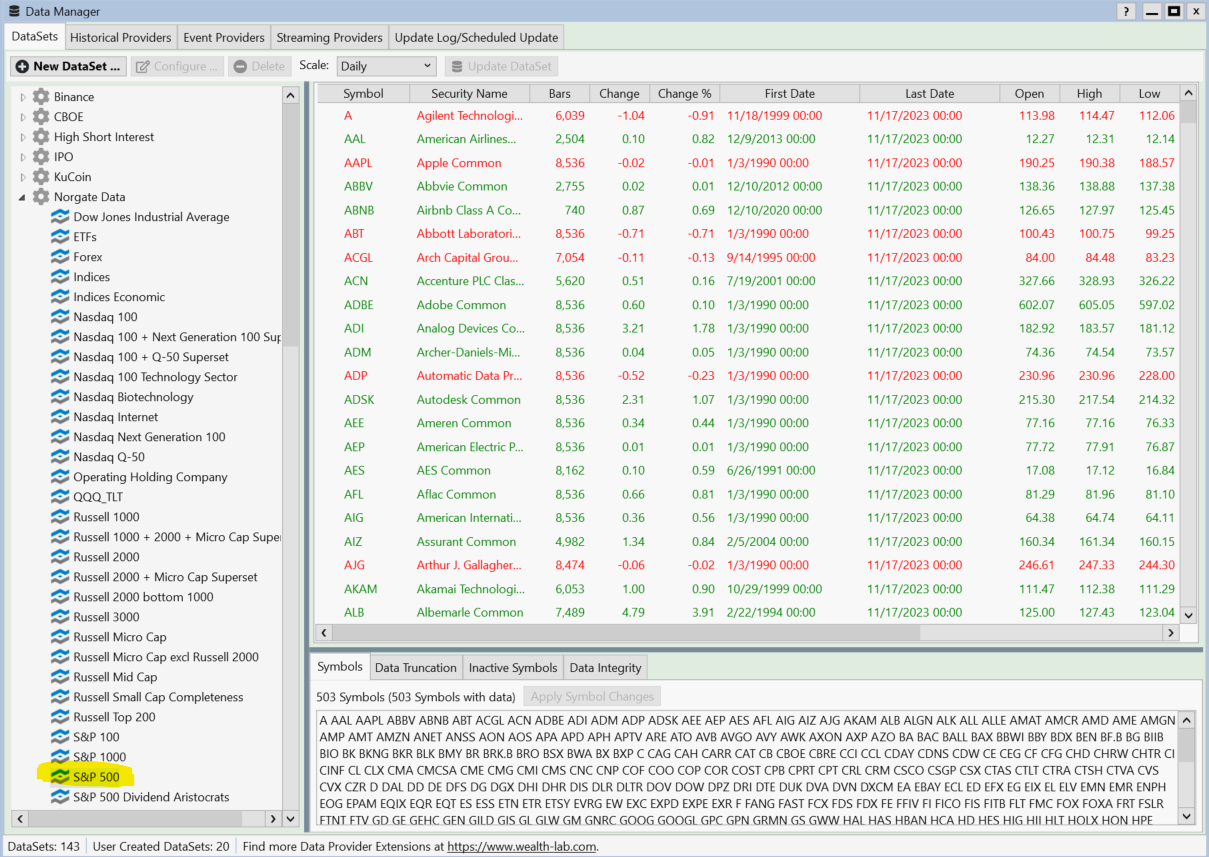Select the highlighted S&P 500 dataset icon
Viewport: 1209px width, 857px height.
60,777
